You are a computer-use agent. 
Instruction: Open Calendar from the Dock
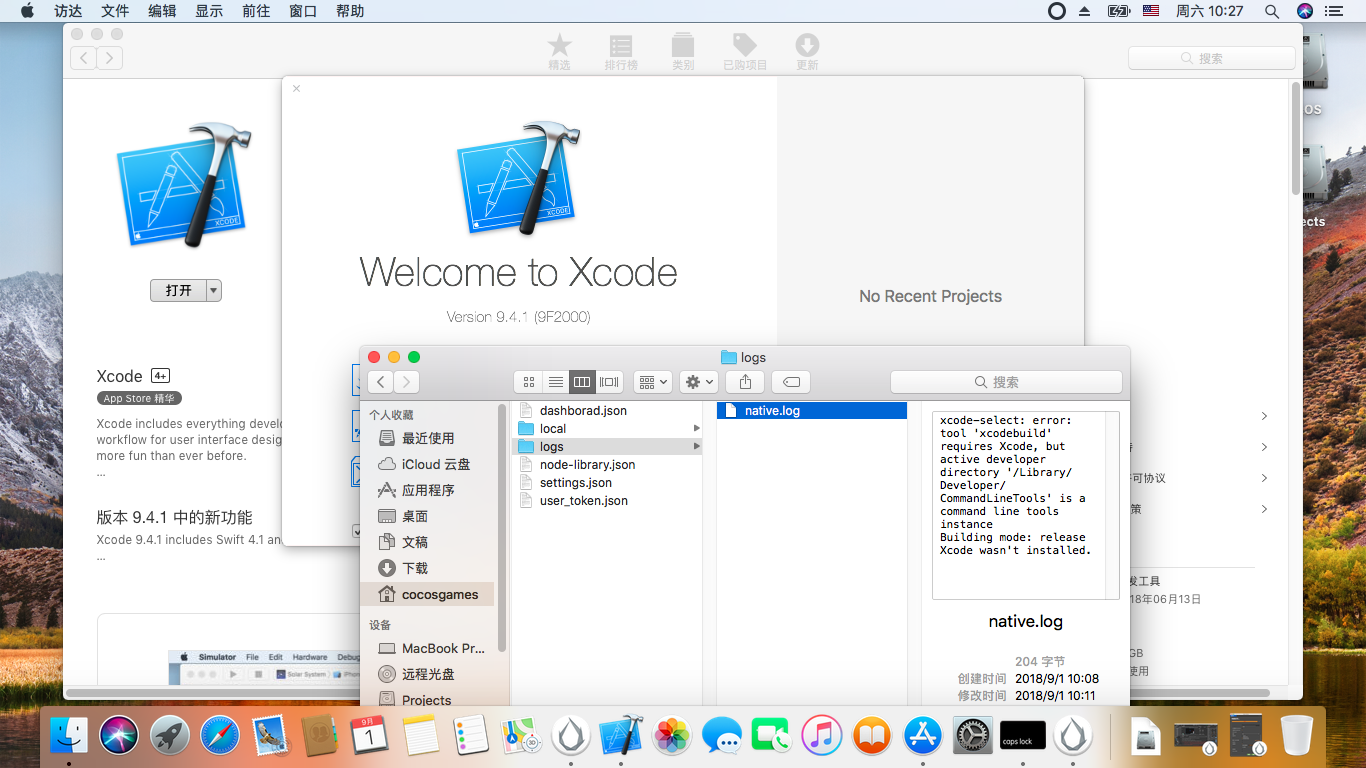click(370, 737)
